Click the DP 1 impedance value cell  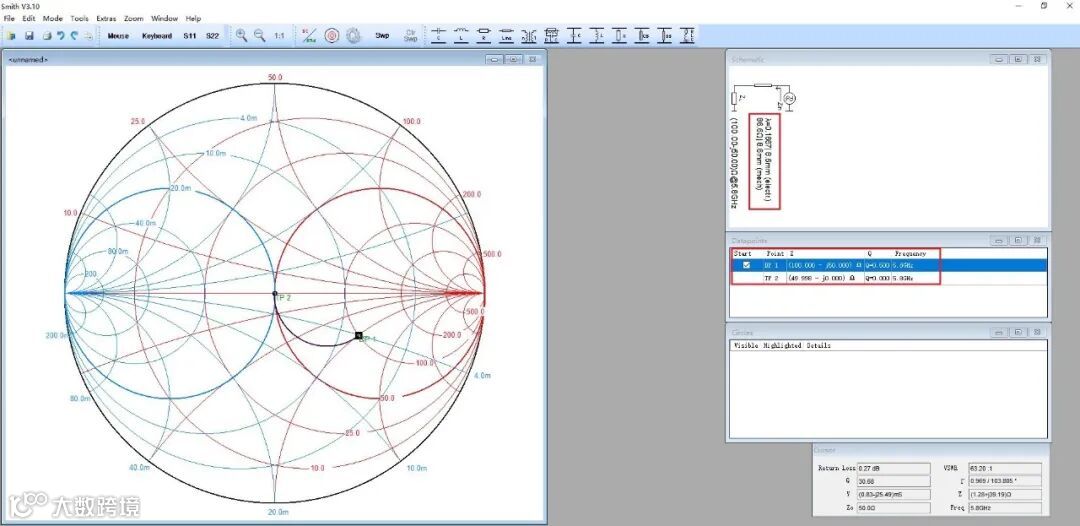coord(824,265)
